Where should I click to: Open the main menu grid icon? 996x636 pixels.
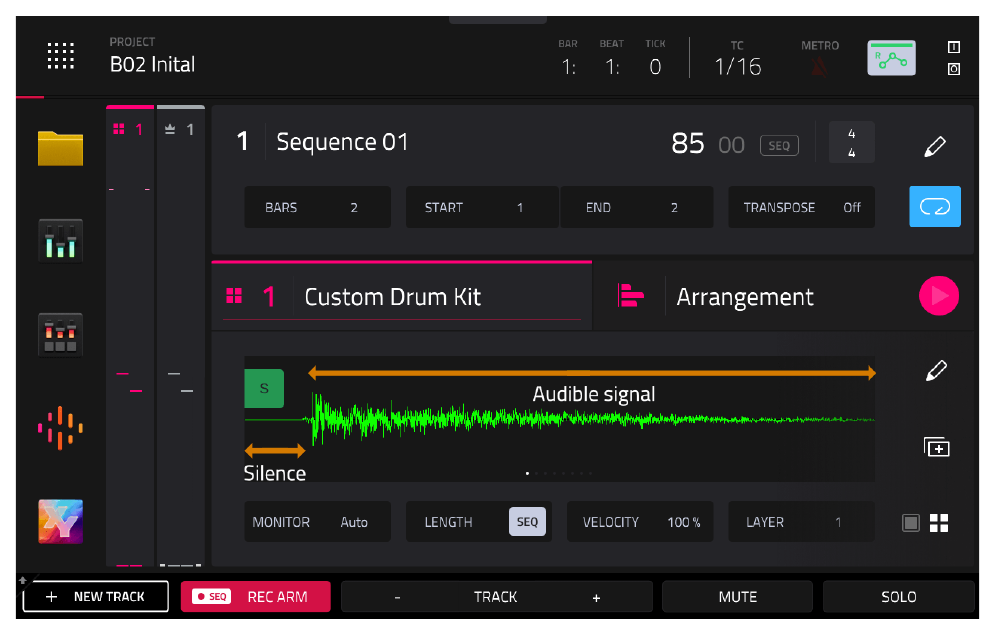point(61,56)
